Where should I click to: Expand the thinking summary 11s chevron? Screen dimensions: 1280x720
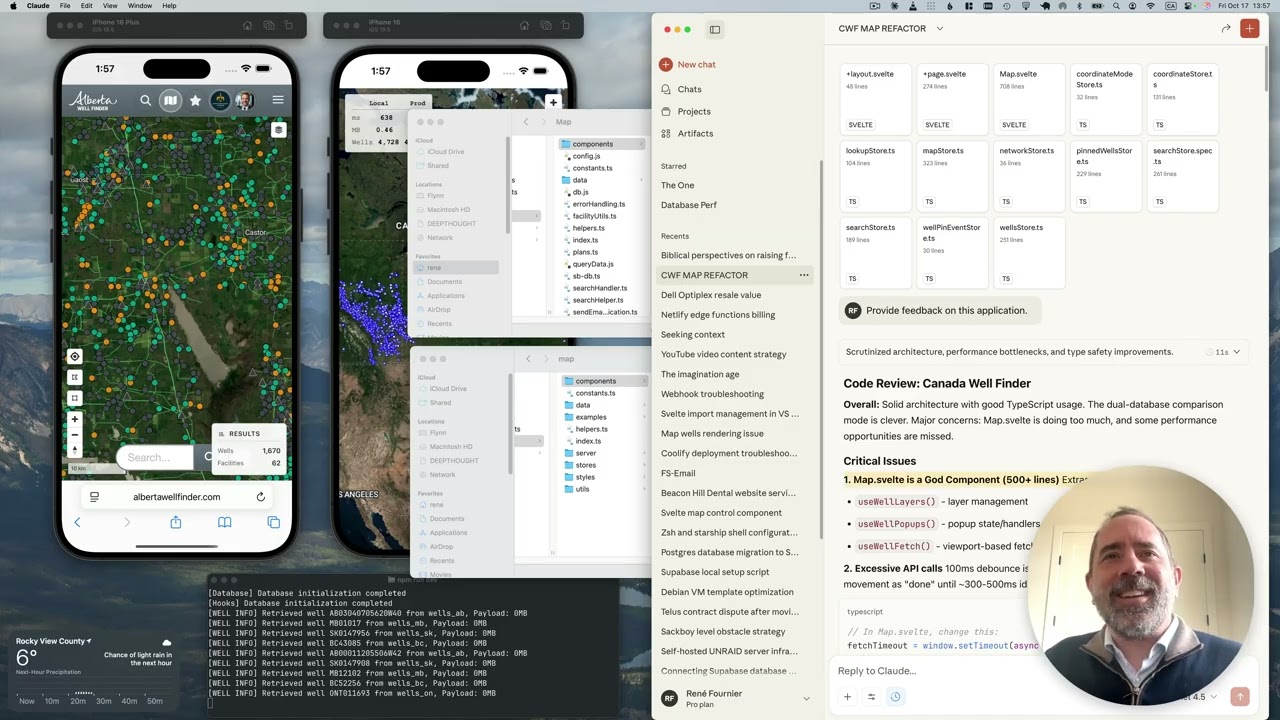pos(1236,352)
